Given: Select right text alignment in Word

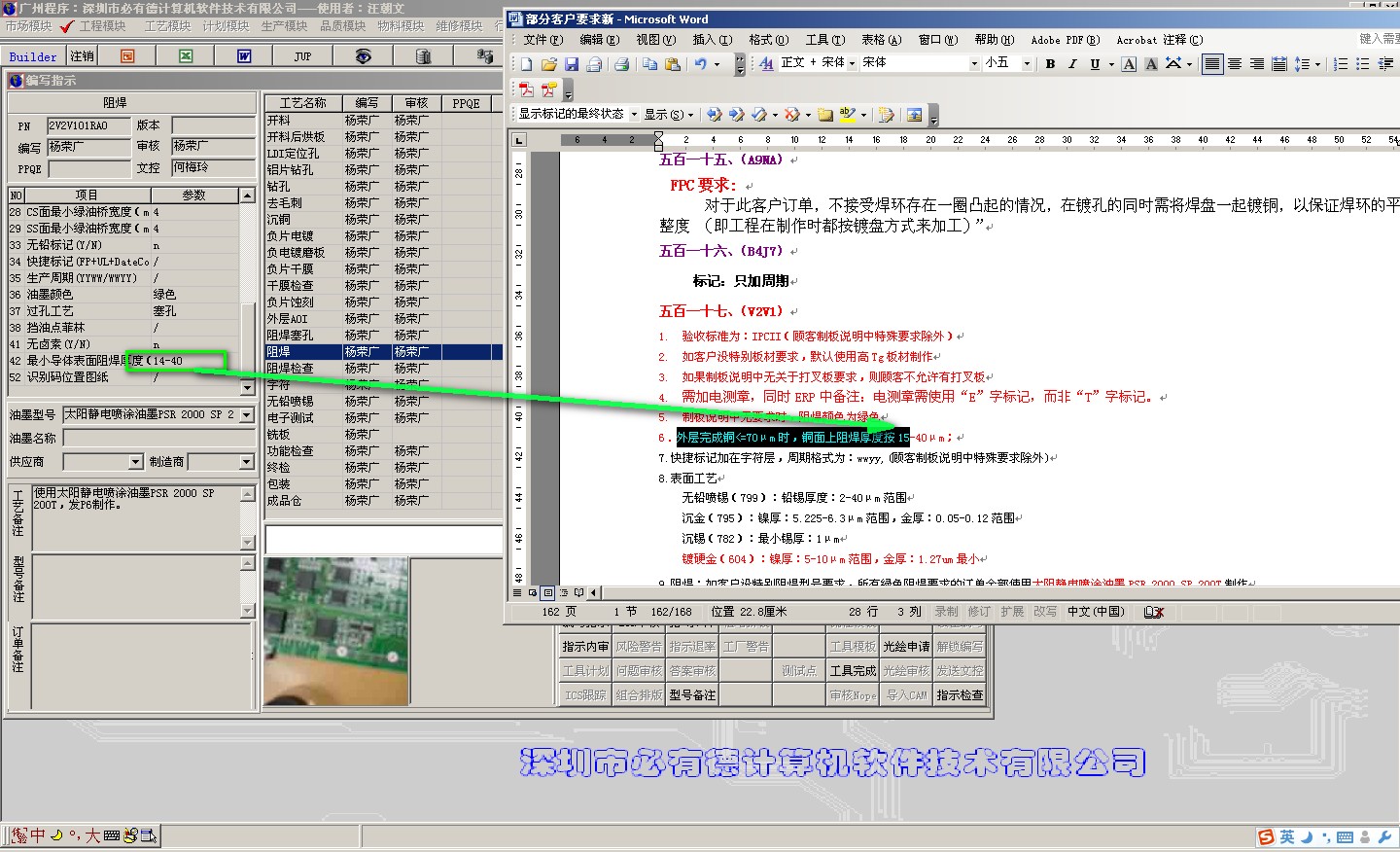Looking at the screenshot, I should (1257, 64).
